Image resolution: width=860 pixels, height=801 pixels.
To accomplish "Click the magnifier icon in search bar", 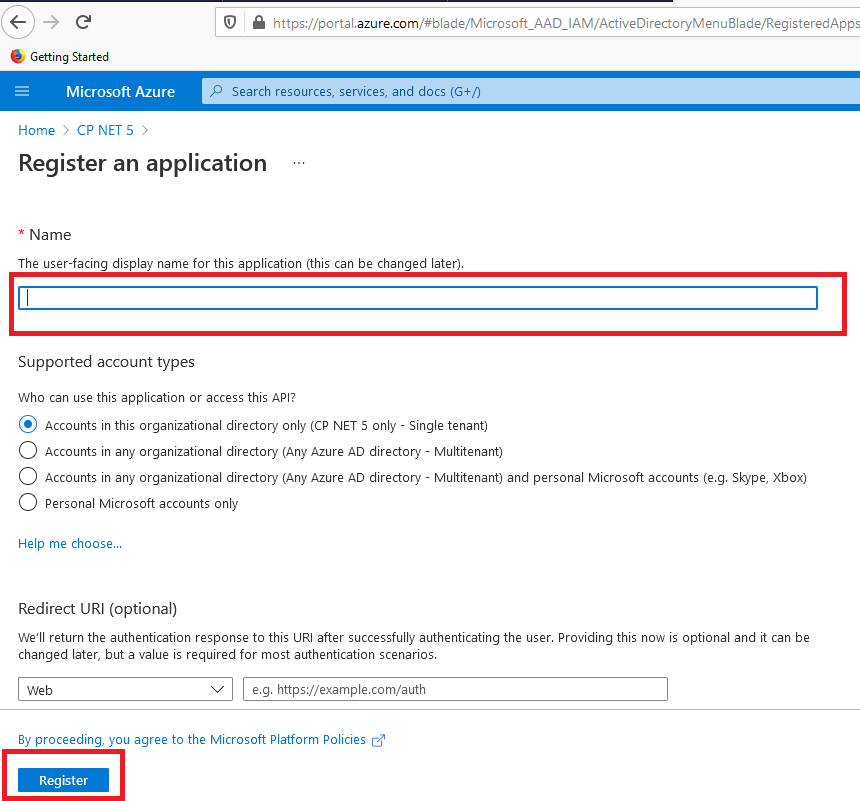I will pyautogui.click(x=217, y=91).
